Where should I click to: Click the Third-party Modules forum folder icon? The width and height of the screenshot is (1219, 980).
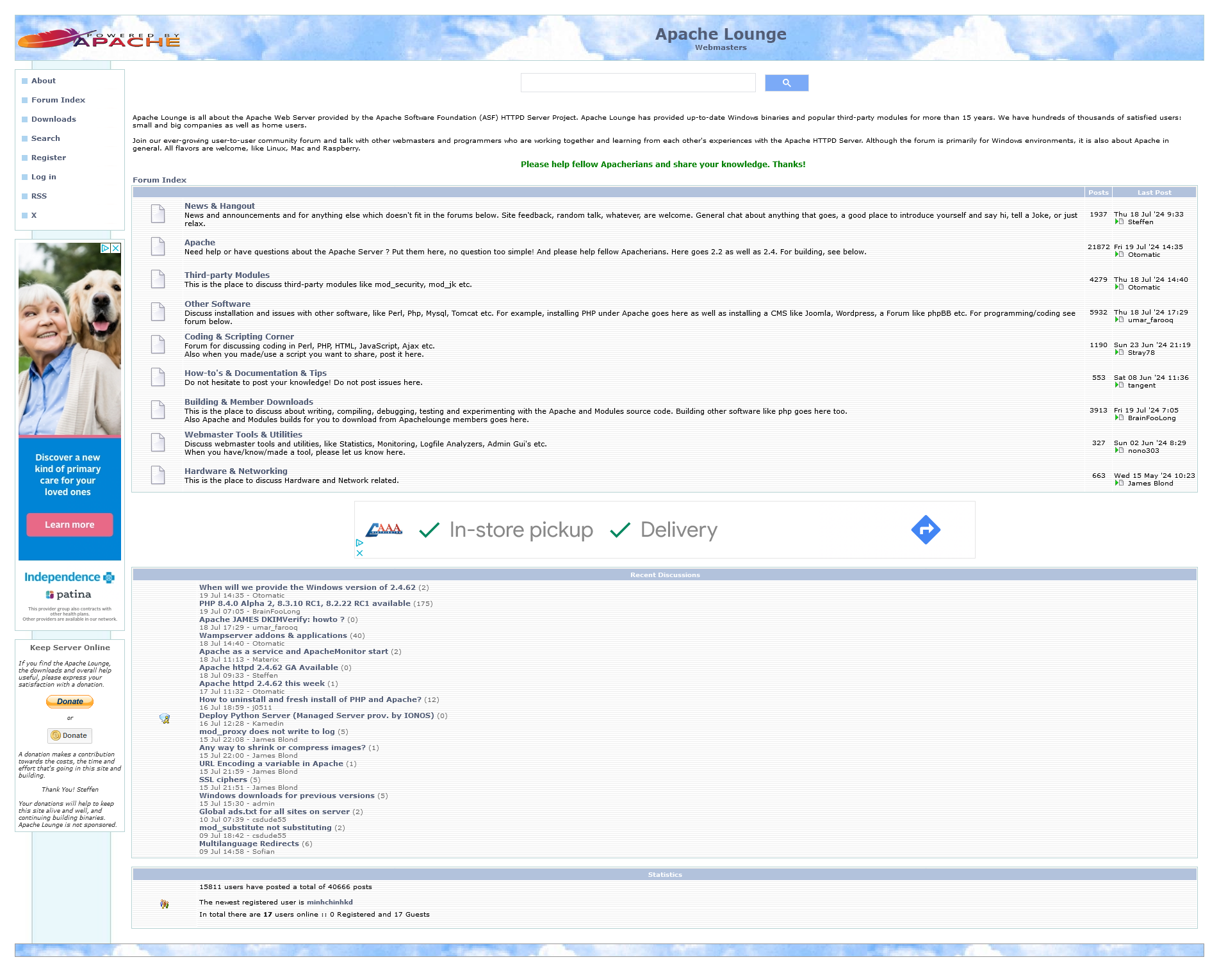coord(158,279)
